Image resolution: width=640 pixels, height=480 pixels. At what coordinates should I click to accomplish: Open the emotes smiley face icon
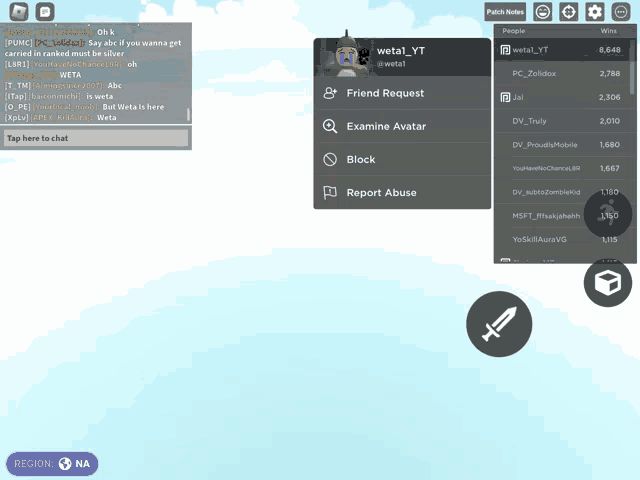pos(543,12)
